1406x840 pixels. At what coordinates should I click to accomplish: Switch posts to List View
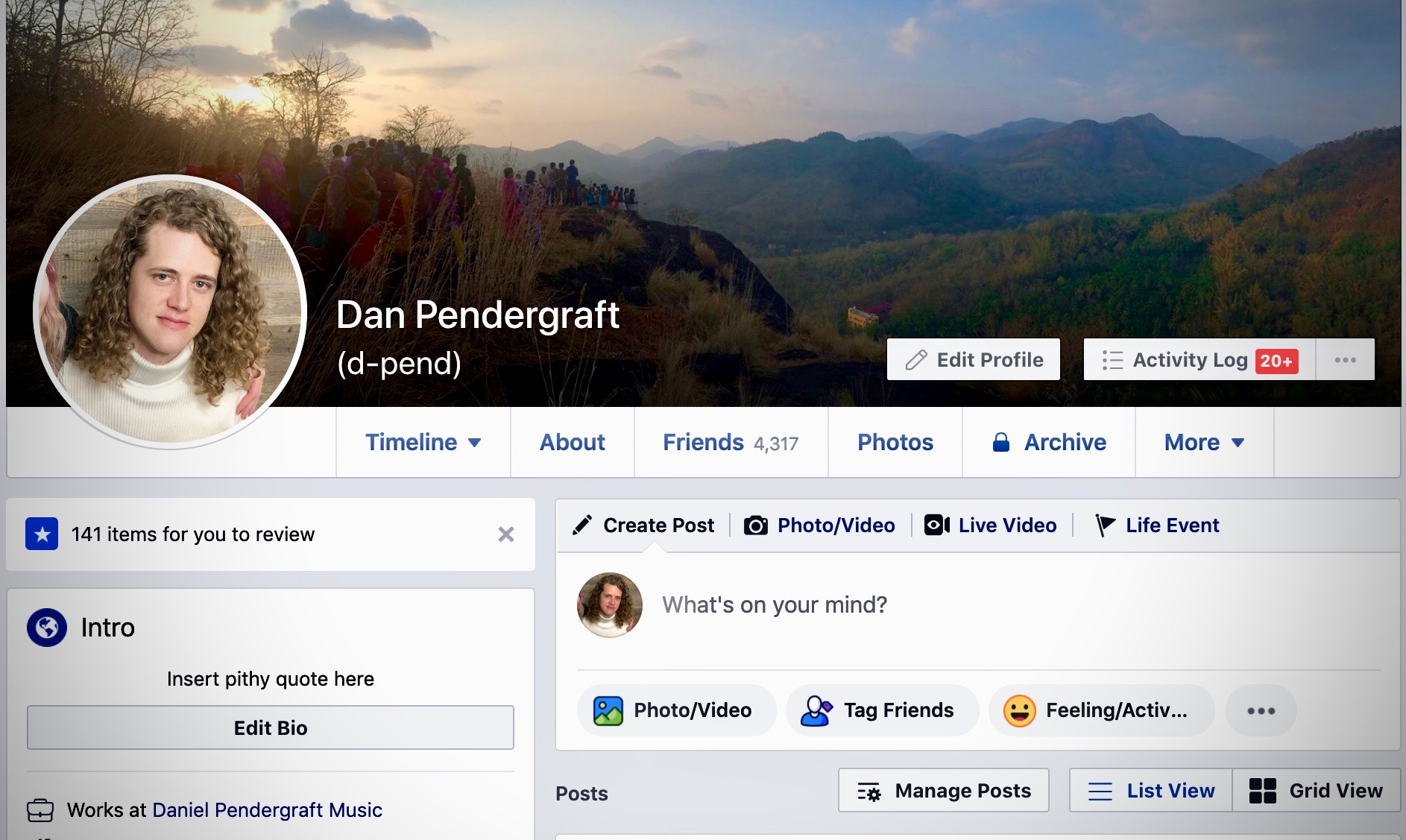(1151, 790)
